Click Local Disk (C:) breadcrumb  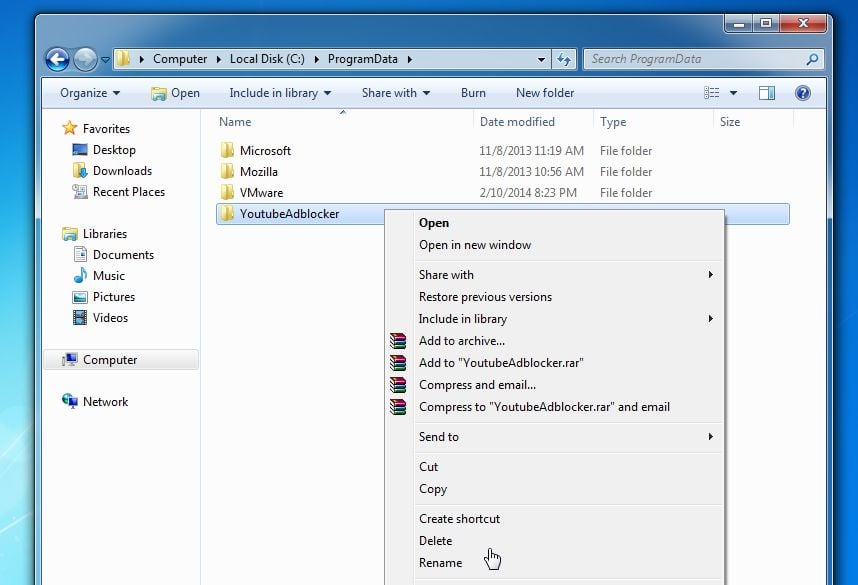coord(267,59)
